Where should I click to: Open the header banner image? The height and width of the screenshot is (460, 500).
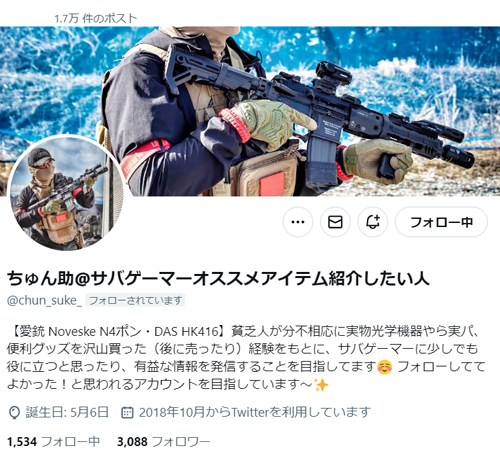point(250,111)
